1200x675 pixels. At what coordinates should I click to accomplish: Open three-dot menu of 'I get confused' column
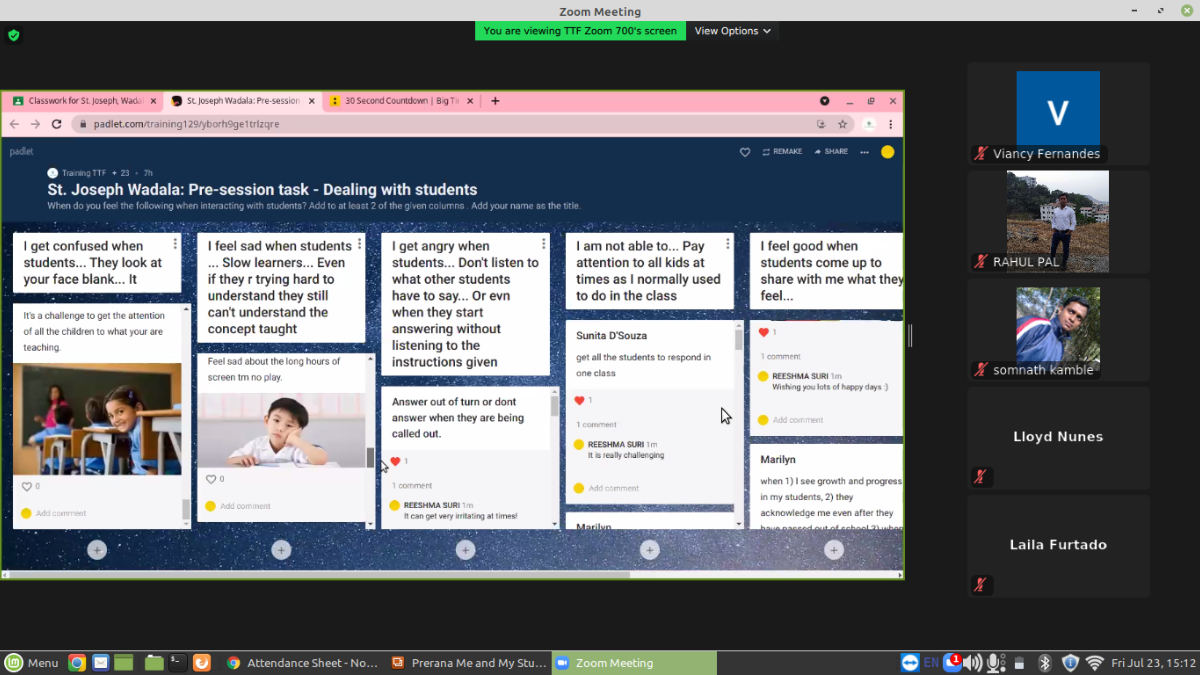[176, 244]
